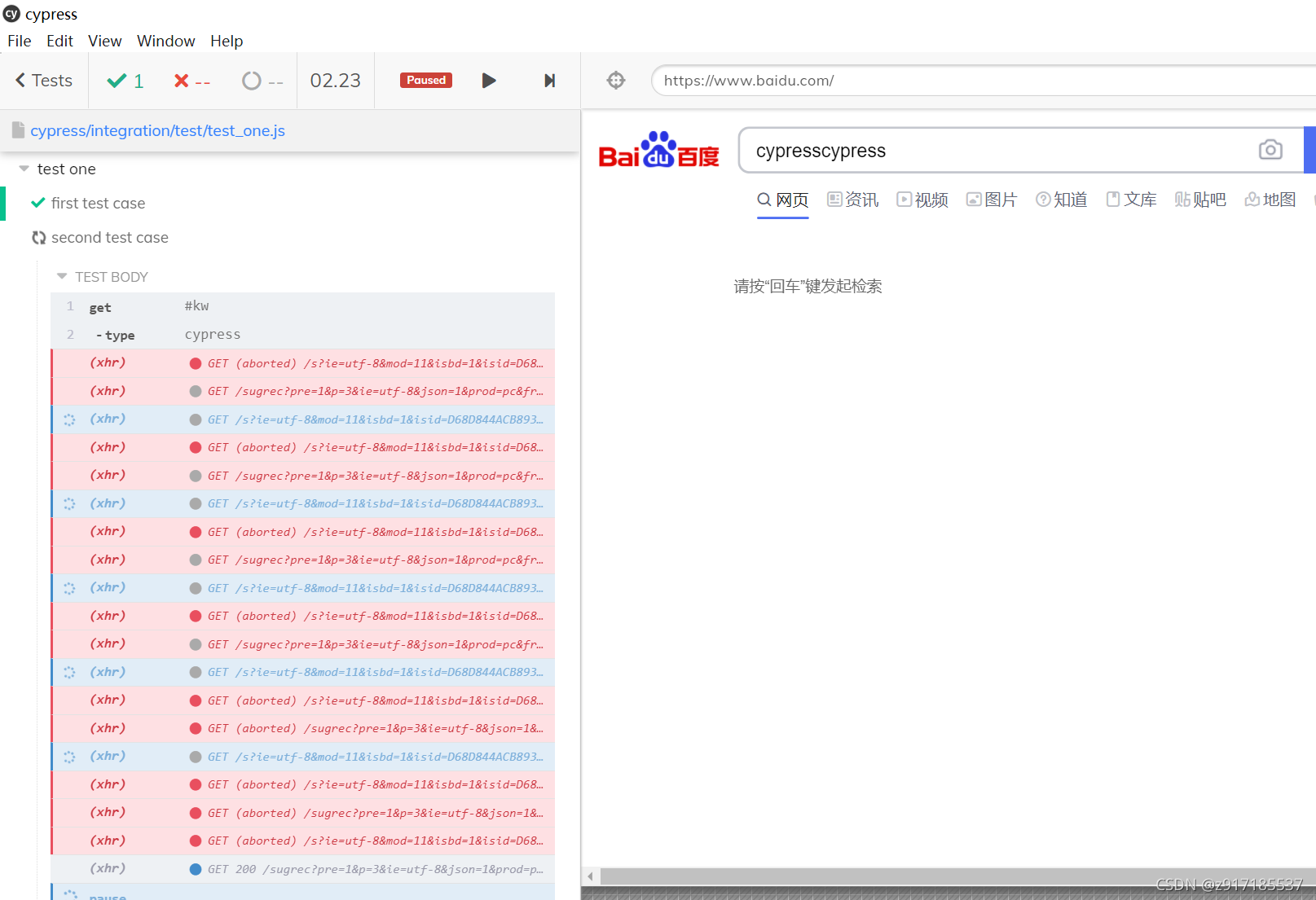Open the Help menu
The image size is (1316, 900).
227,41
